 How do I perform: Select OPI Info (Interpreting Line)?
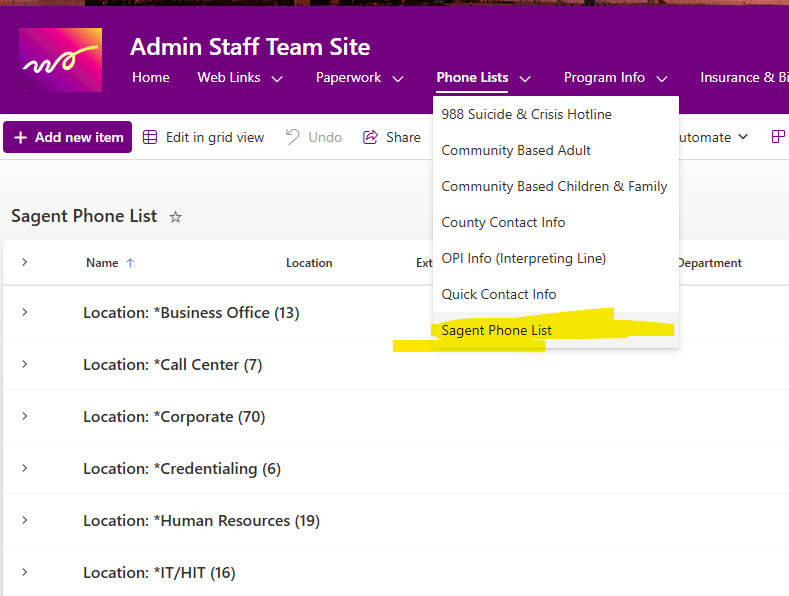[523, 258]
